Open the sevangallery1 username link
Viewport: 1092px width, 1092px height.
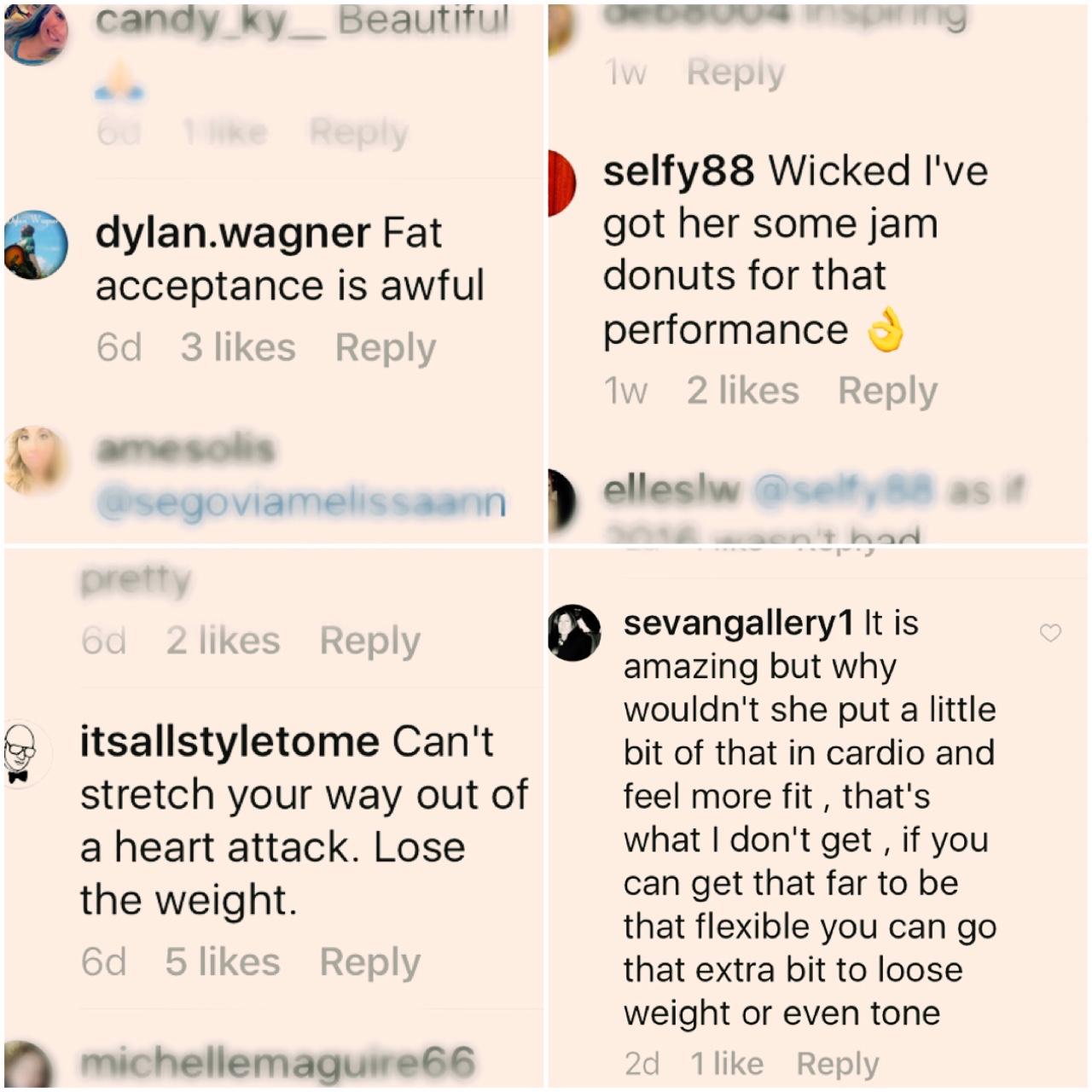[738, 624]
